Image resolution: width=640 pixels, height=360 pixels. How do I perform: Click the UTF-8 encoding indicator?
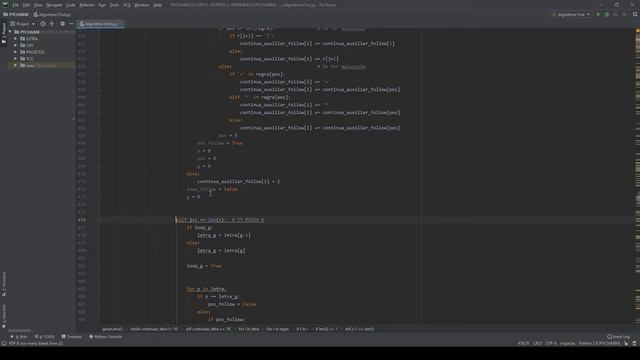coord(551,344)
